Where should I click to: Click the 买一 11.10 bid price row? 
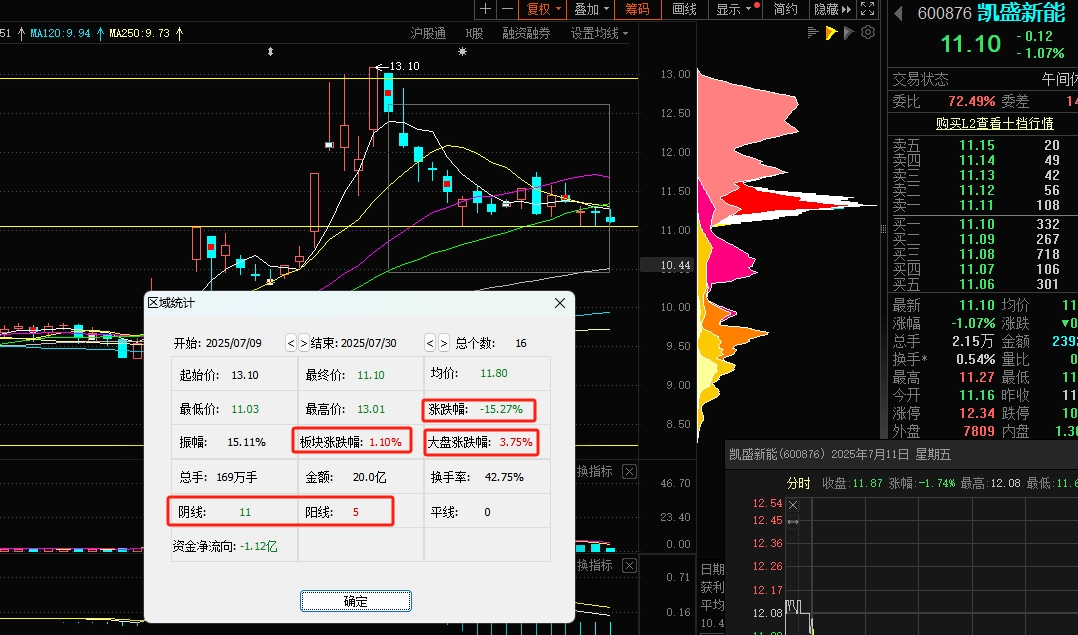[x=984, y=224]
